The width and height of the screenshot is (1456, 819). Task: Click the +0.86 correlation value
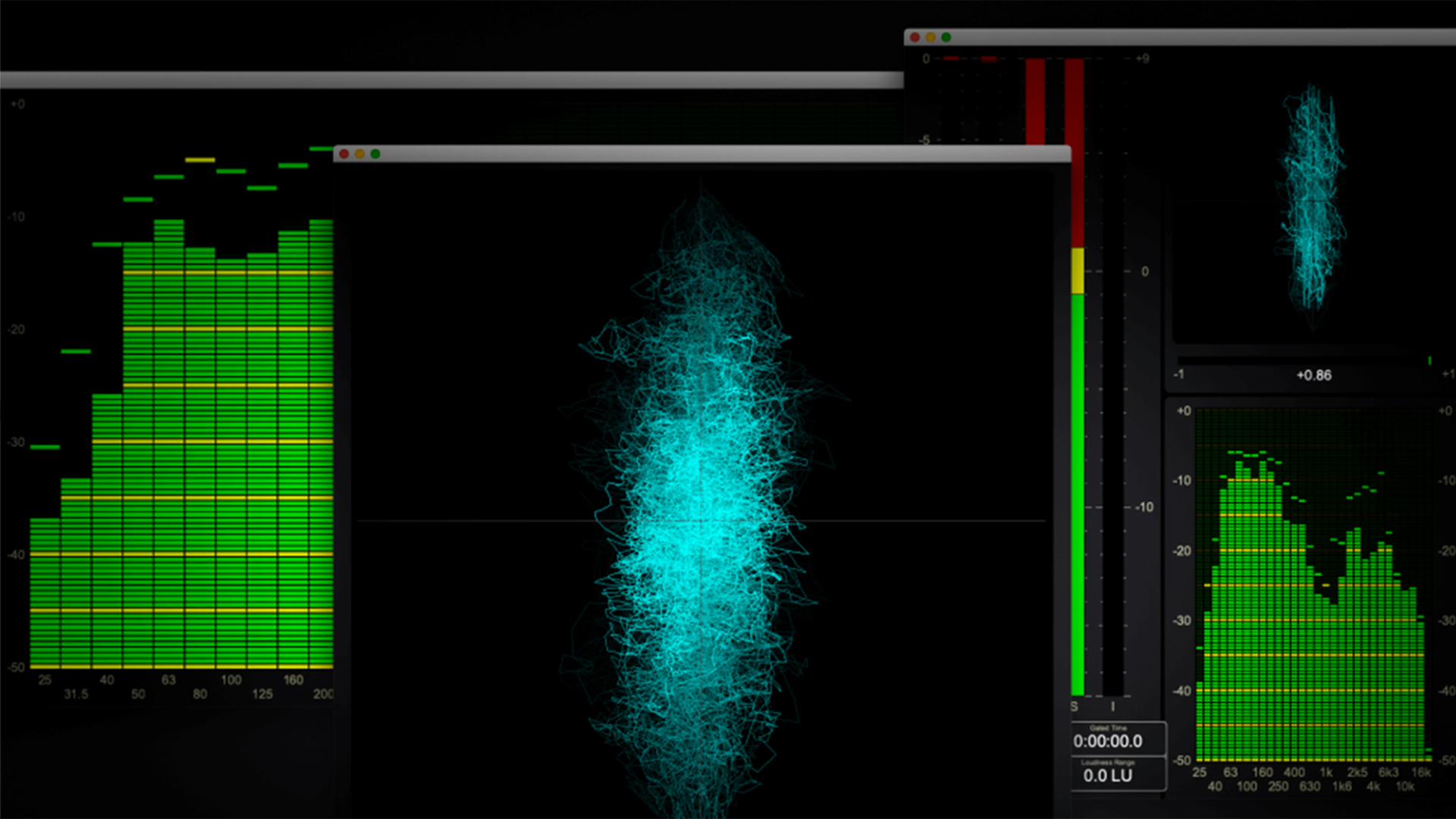(x=1313, y=375)
